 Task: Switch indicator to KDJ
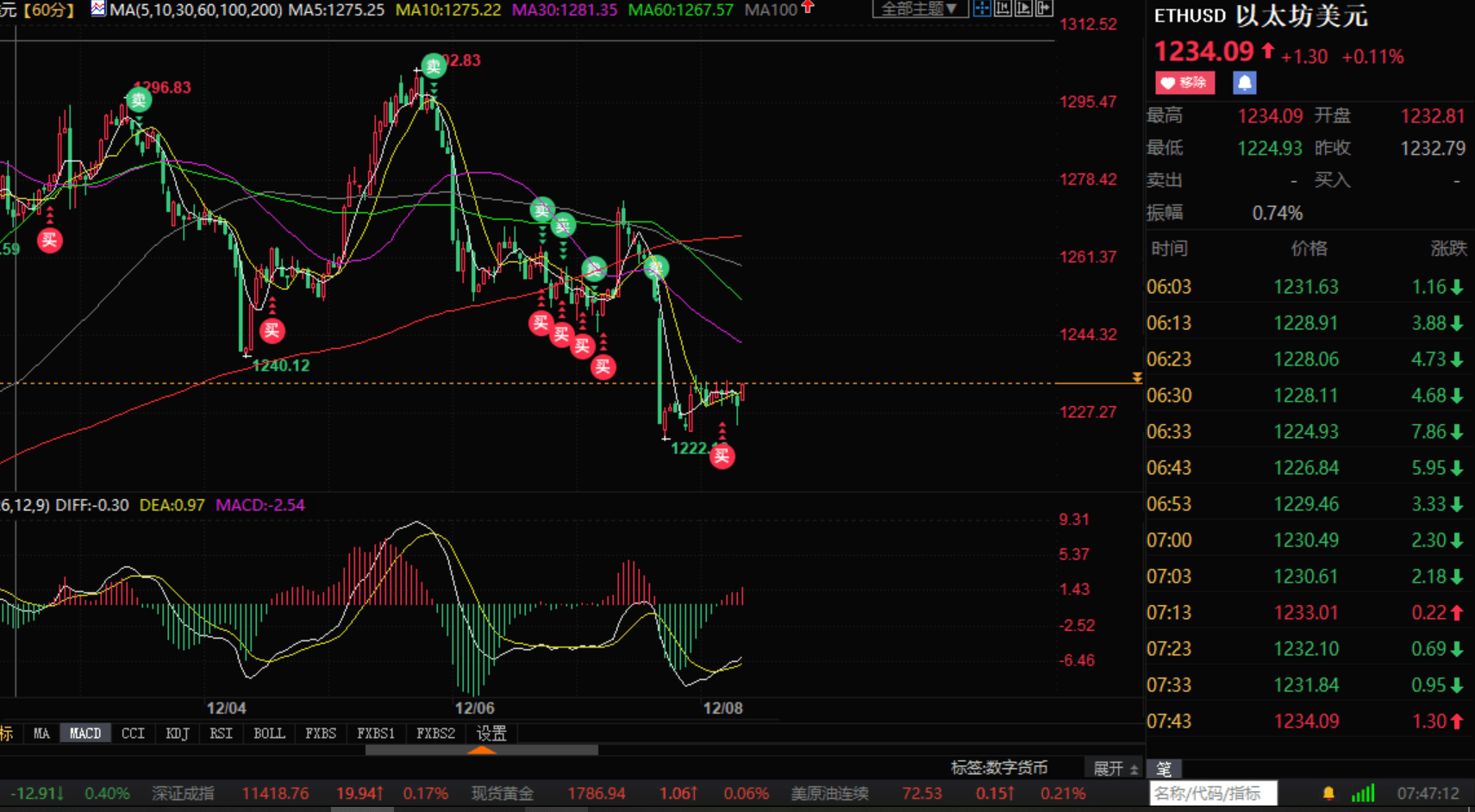177,734
